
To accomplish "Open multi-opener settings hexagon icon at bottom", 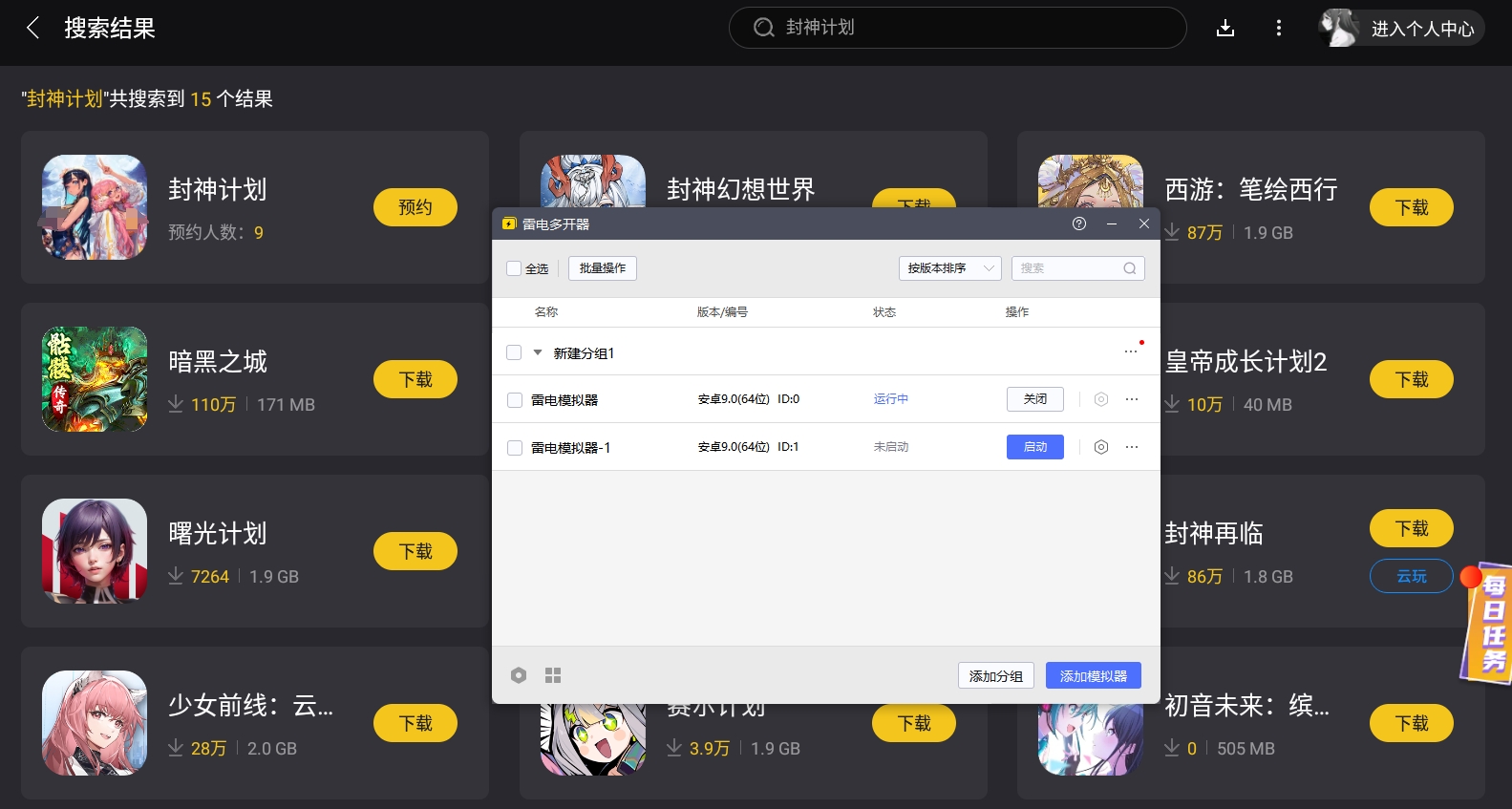I will (519, 675).
